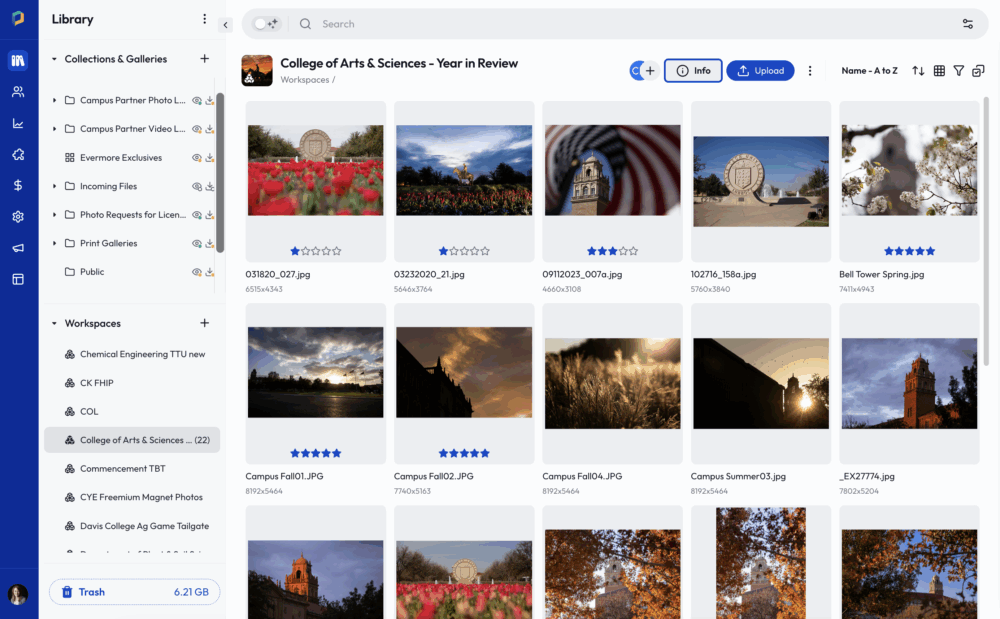Switch to grid view layout icon

click(x=939, y=71)
